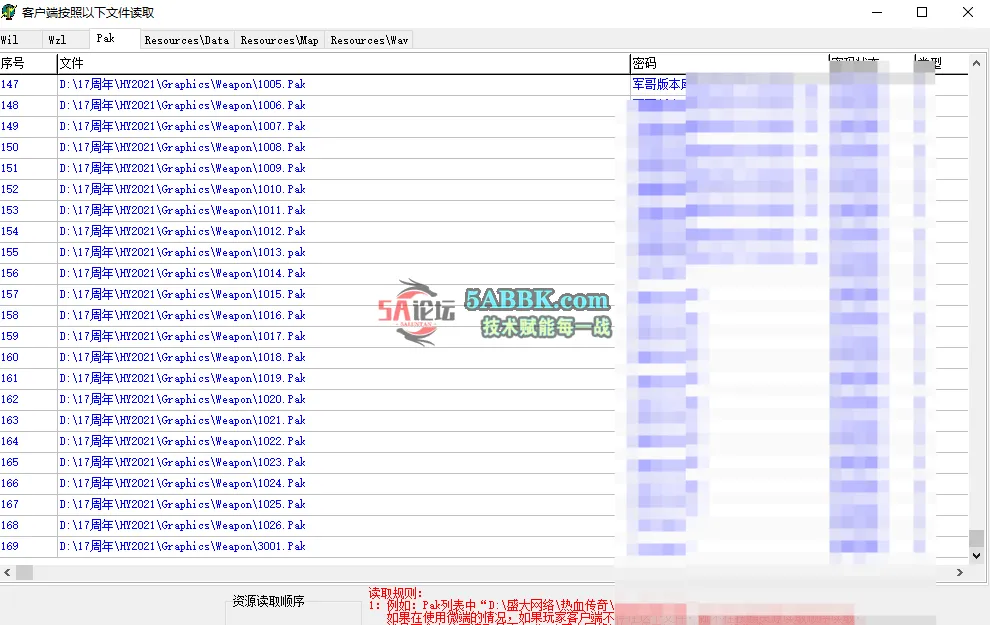Image resolution: width=990 pixels, height=625 pixels.
Task: Close the window
Action: point(967,12)
